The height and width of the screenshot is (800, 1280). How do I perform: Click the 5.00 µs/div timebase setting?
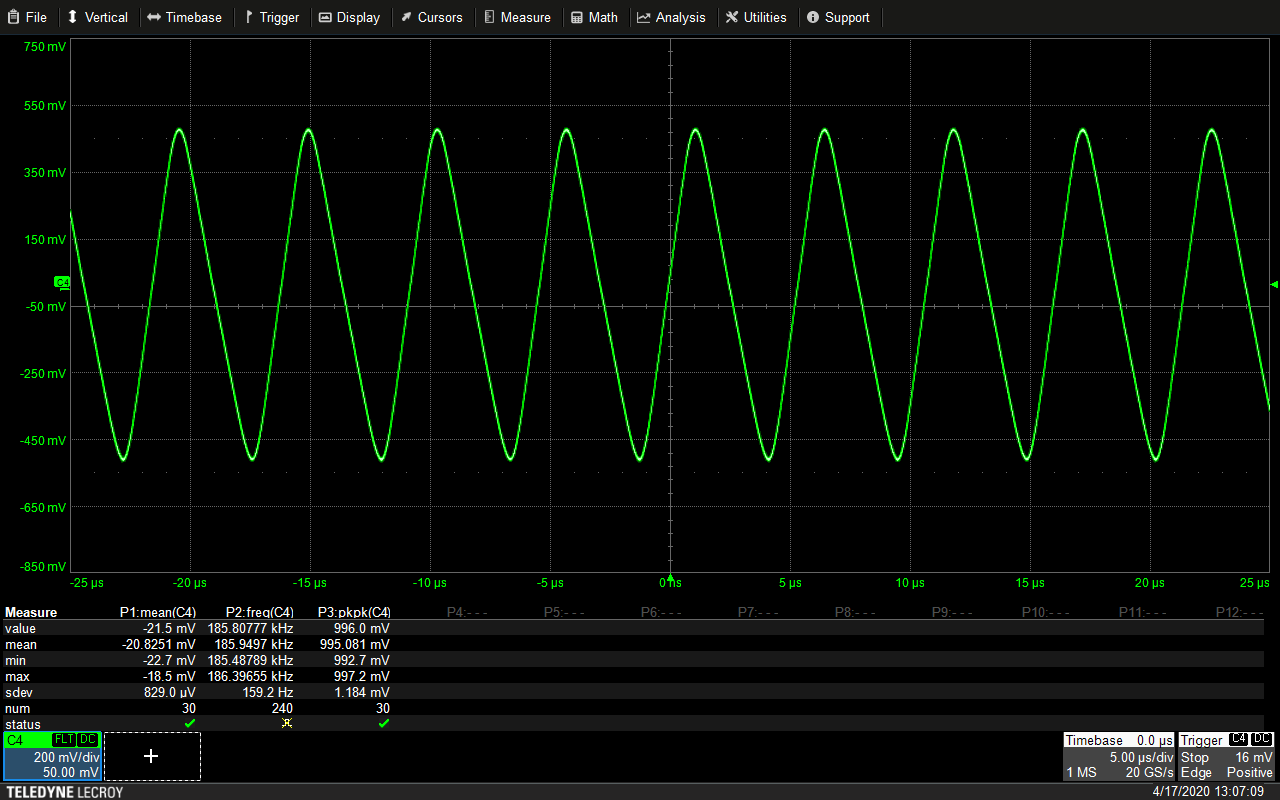pyautogui.click(x=1141, y=757)
